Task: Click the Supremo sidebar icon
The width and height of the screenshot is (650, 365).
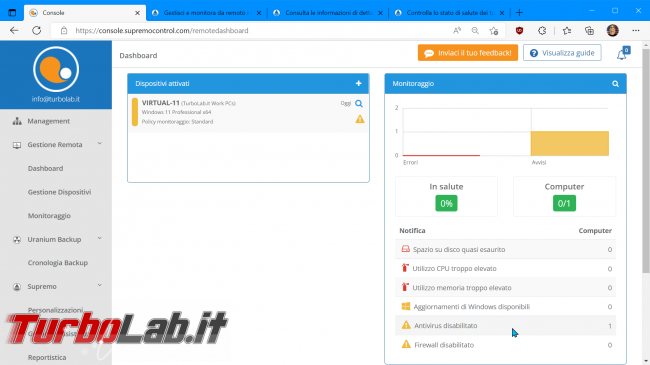Action: [17, 287]
